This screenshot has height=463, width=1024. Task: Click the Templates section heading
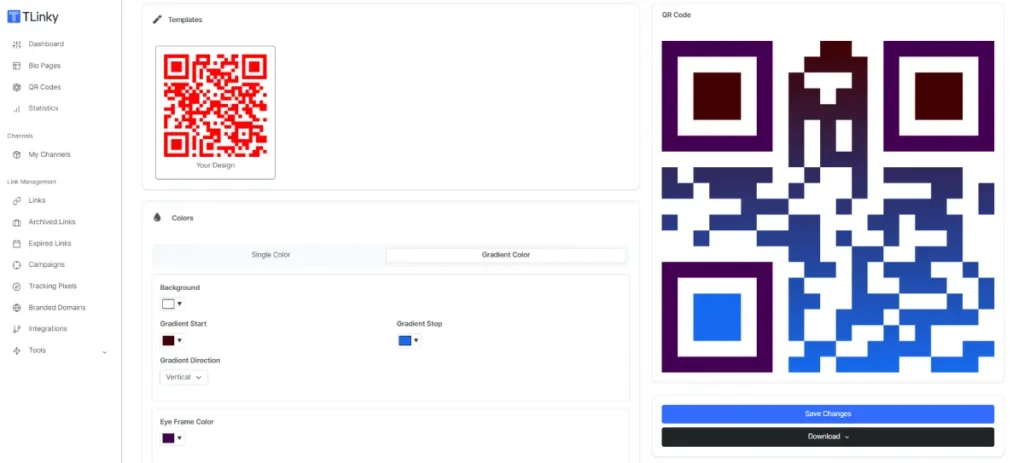tap(185, 20)
